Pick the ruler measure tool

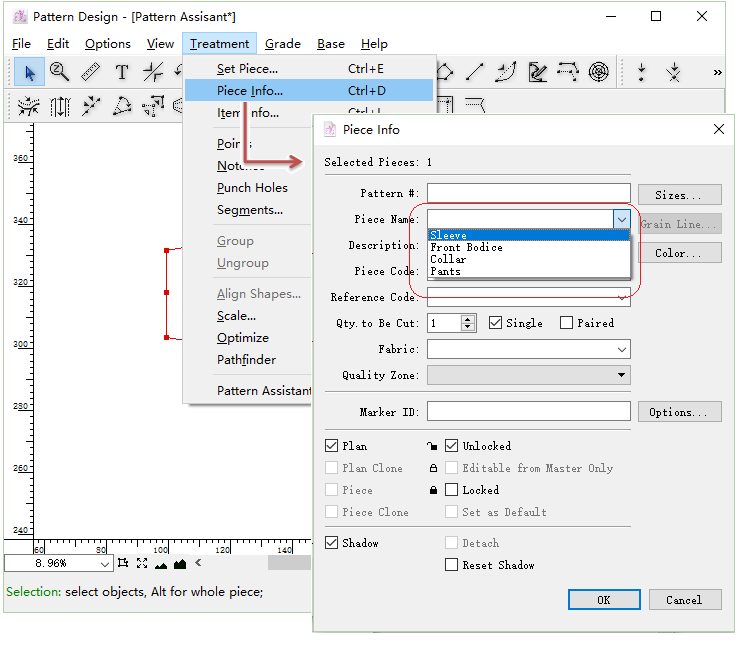pyautogui.click(x=91, y=72)
